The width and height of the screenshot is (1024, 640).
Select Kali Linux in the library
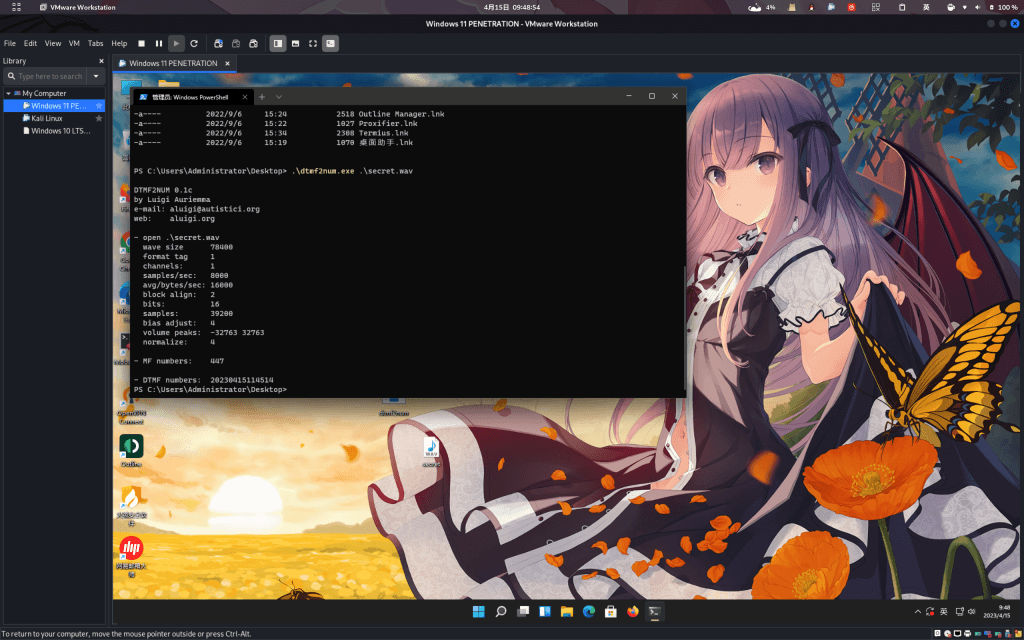tap(47, 118)
